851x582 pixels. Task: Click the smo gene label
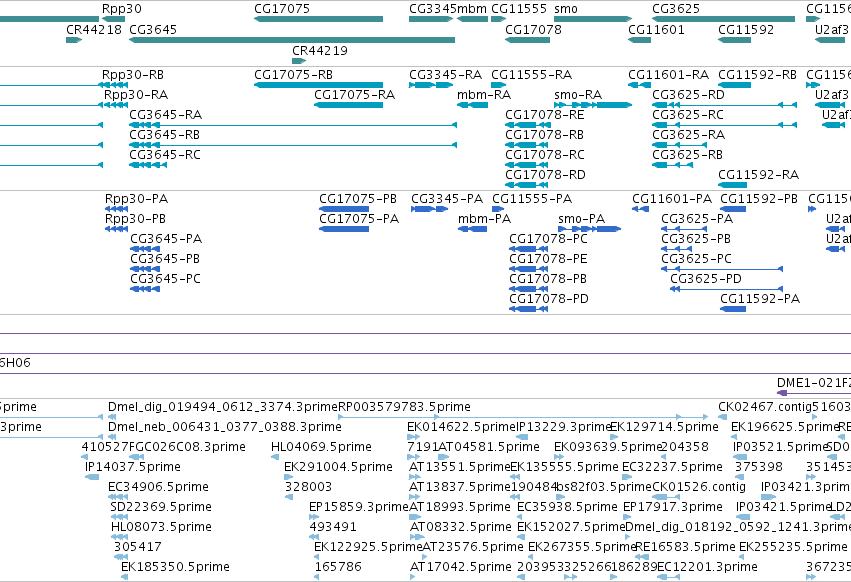point(566,9)
